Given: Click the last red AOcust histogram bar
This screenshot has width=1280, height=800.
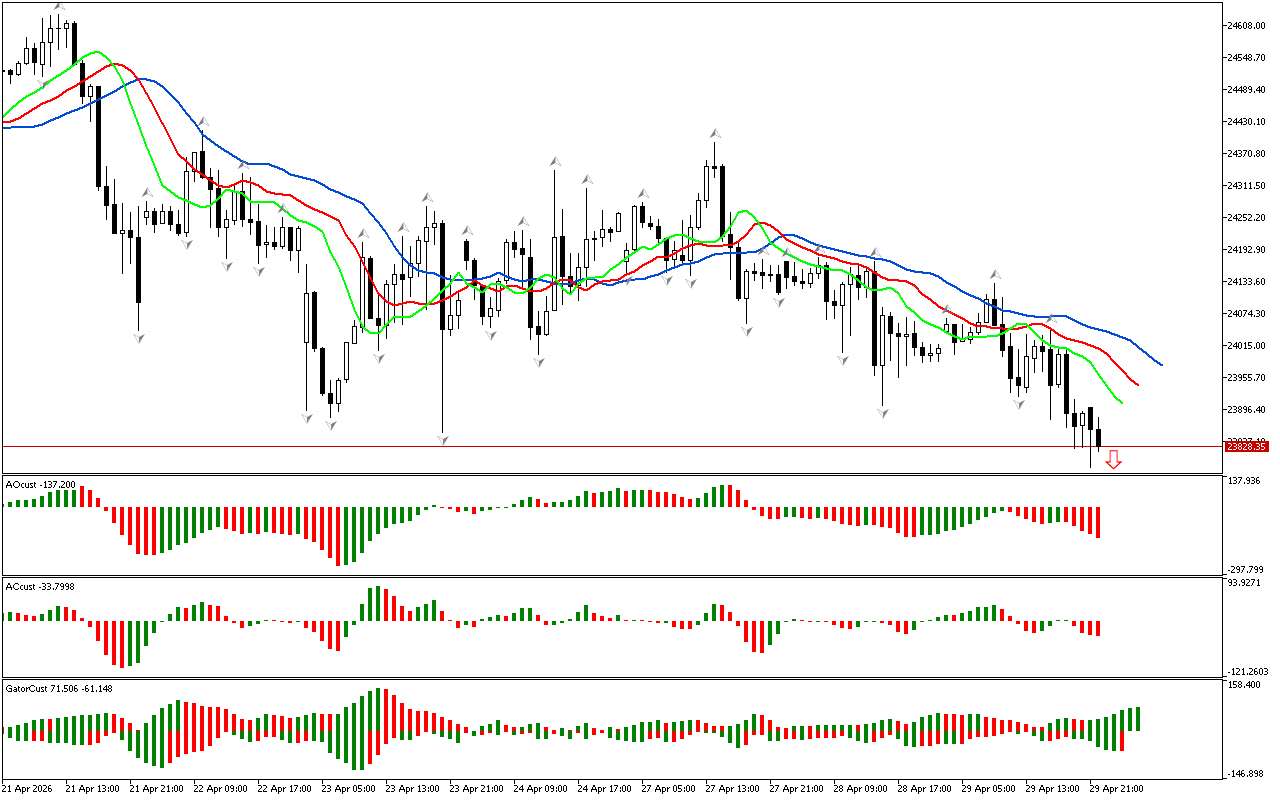Looking at the screenshot, I should click(x=1098, y=522).
